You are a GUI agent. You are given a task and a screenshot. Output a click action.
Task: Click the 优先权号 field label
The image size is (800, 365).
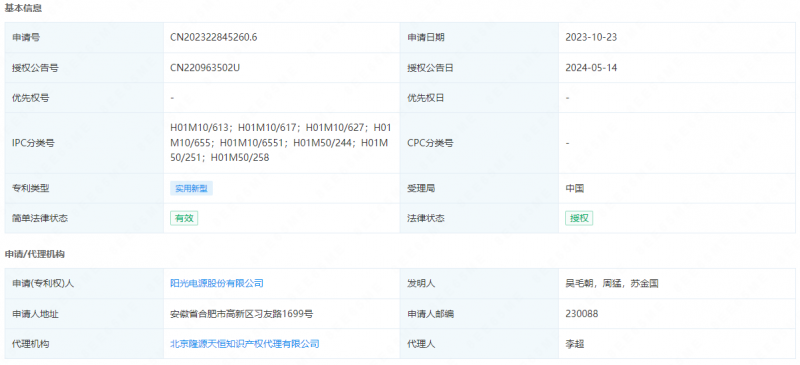31,98
